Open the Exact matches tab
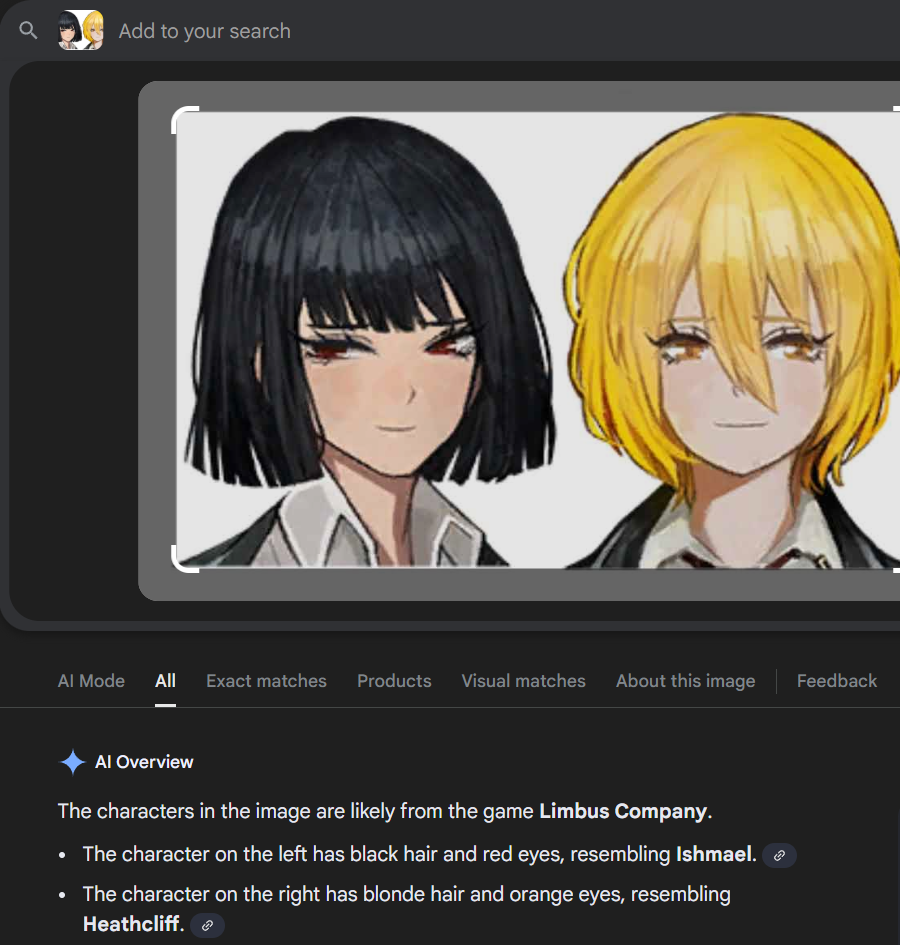 [x=266, y=681]
